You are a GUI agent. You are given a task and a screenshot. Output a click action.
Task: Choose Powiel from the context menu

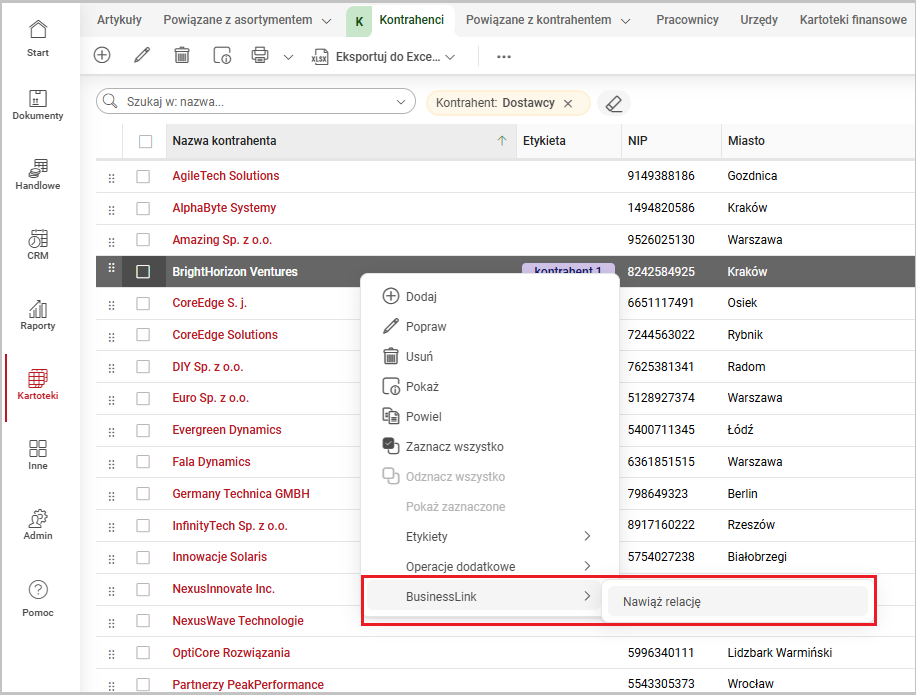(x=423, y=417)
